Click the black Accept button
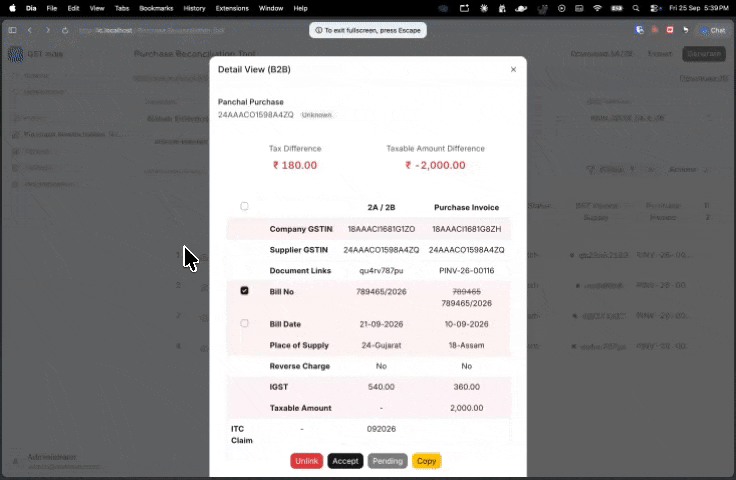The height and width of the screenshot is (480, 736). [345, 461]
